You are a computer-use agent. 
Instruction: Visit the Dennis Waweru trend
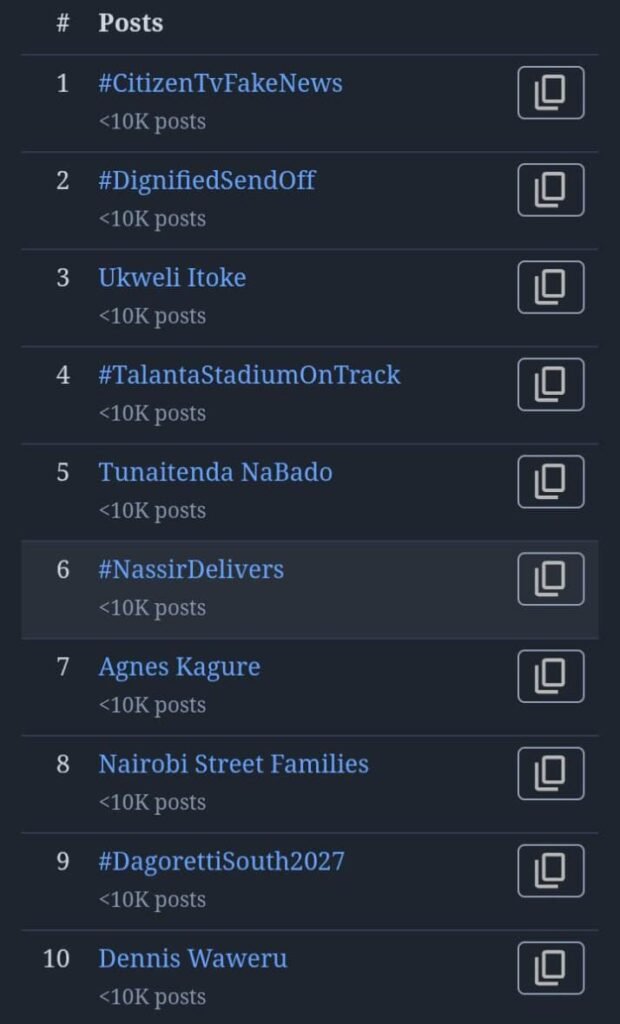coord(193,959)
